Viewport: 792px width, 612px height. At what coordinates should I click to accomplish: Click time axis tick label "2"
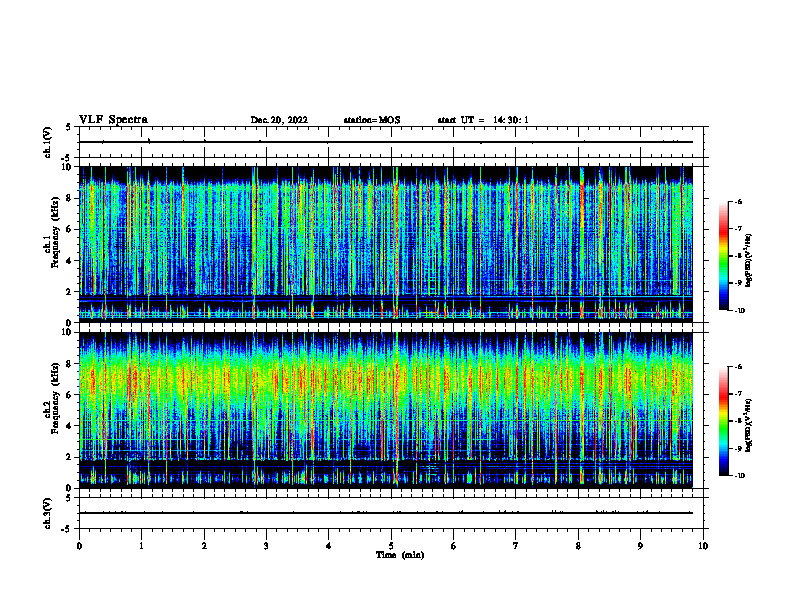pos(204,546)
